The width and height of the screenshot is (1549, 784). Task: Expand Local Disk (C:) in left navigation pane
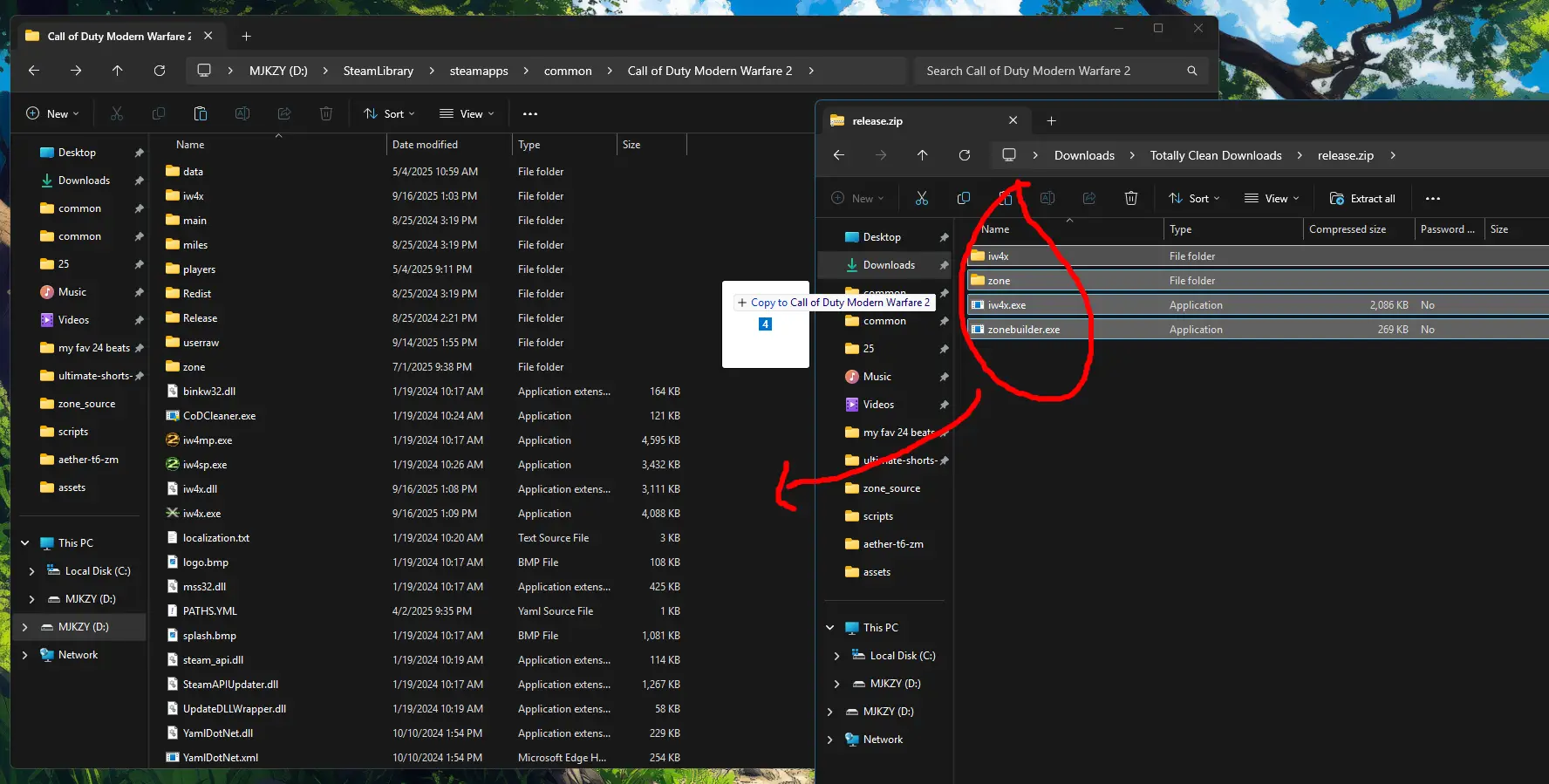(32, 571)
